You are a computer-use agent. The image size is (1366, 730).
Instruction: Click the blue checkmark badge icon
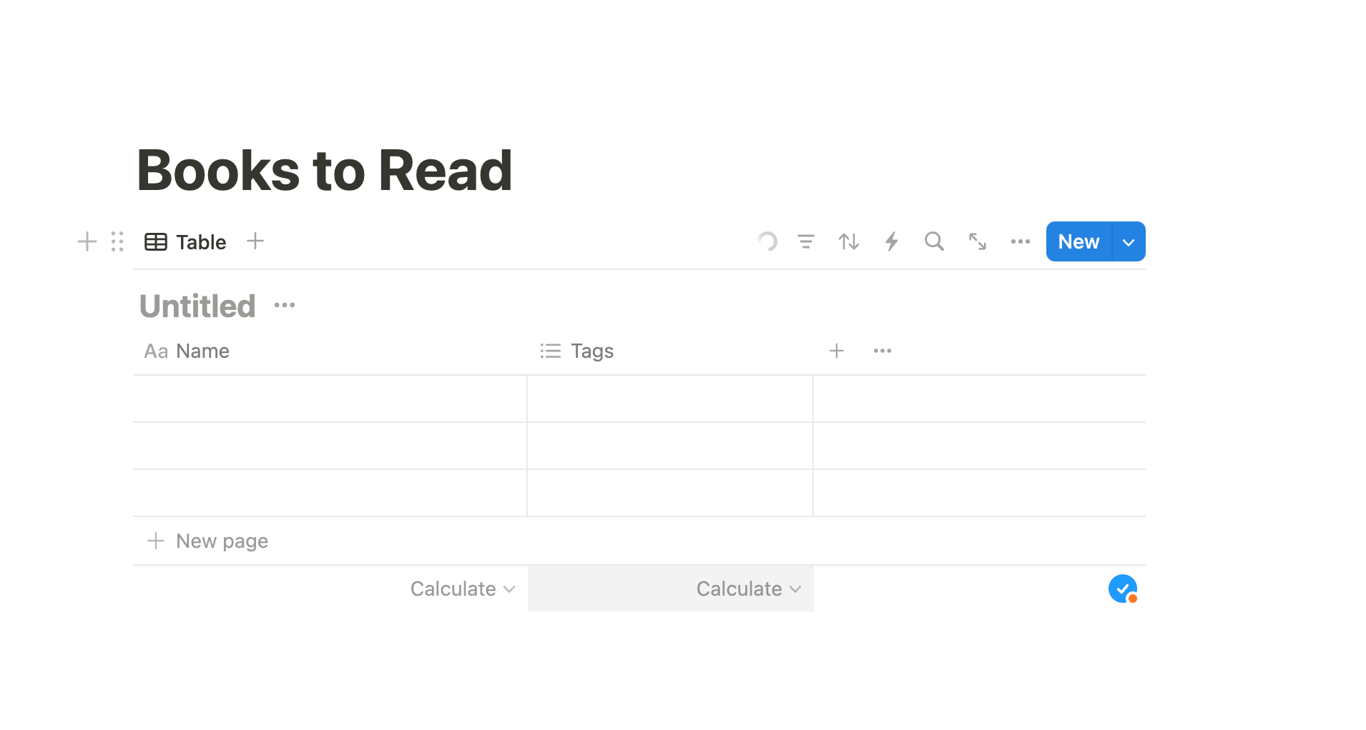[1123, 589]
